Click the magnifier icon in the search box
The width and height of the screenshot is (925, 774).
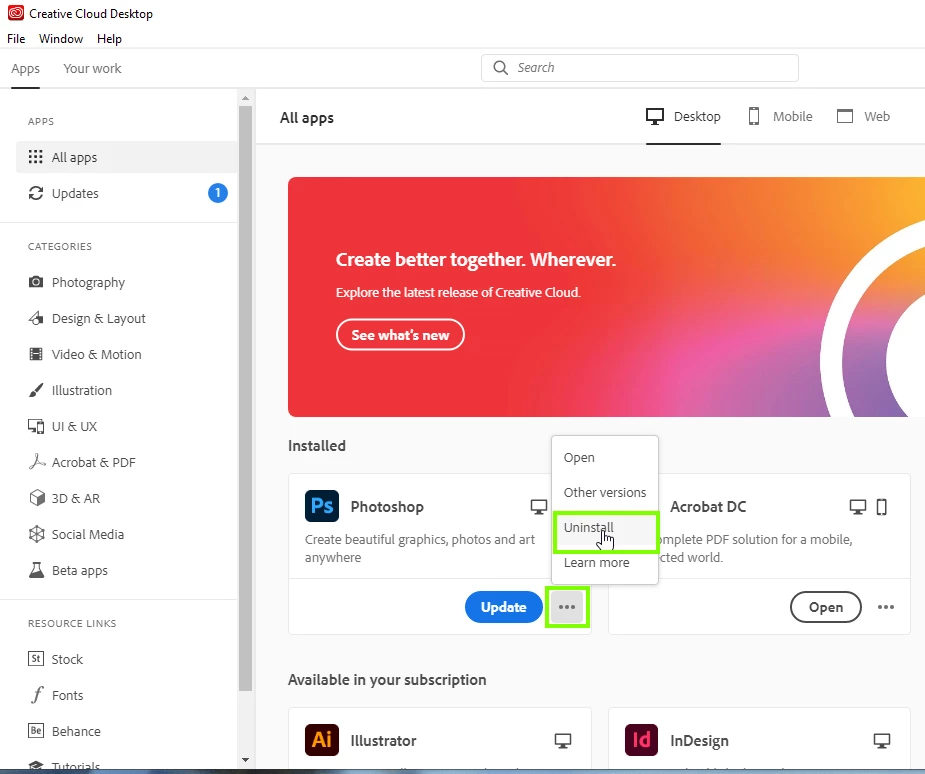(x=500, y=68)
